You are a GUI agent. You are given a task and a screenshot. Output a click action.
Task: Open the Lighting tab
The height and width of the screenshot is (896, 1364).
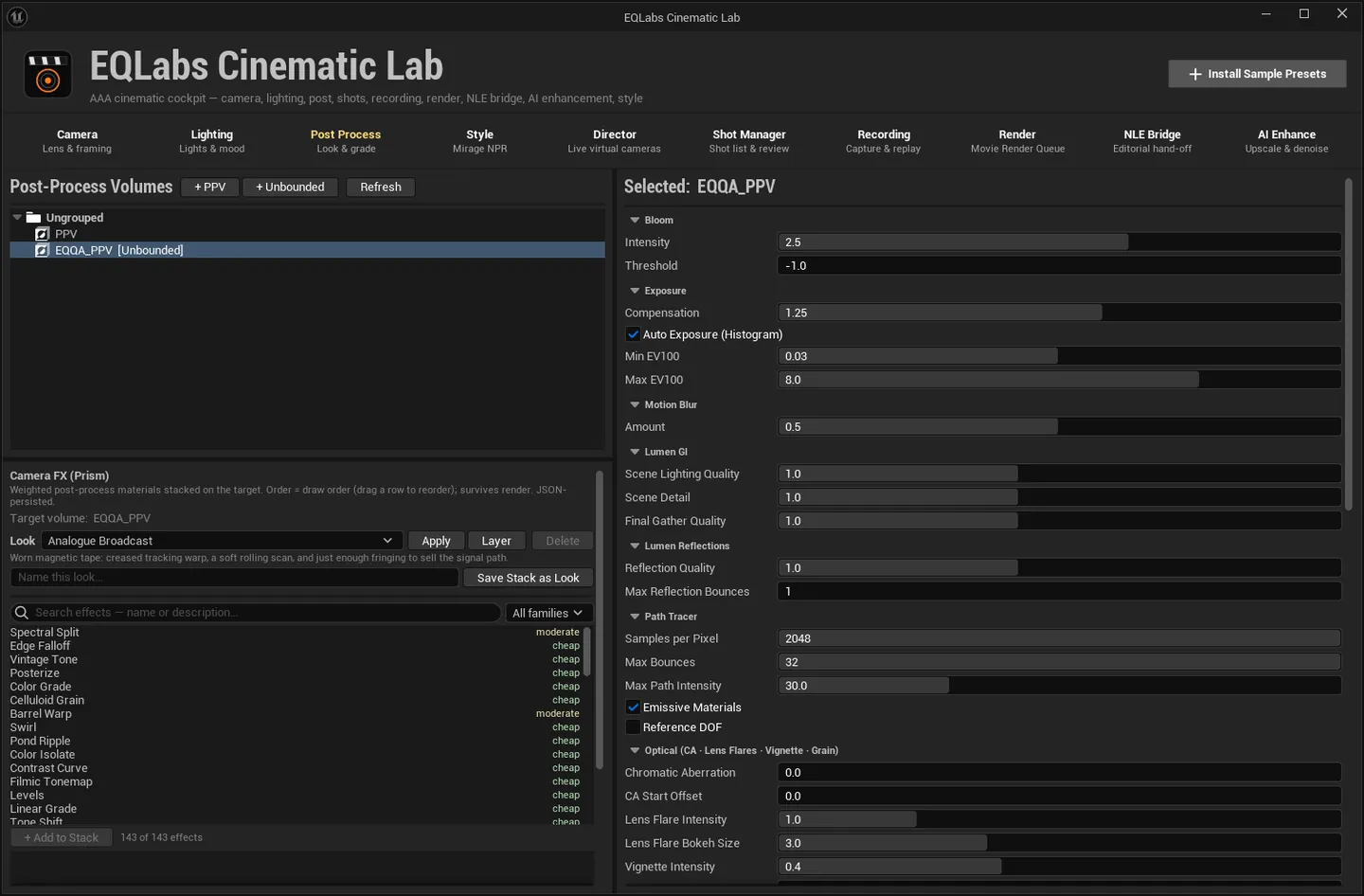(212, 141)
